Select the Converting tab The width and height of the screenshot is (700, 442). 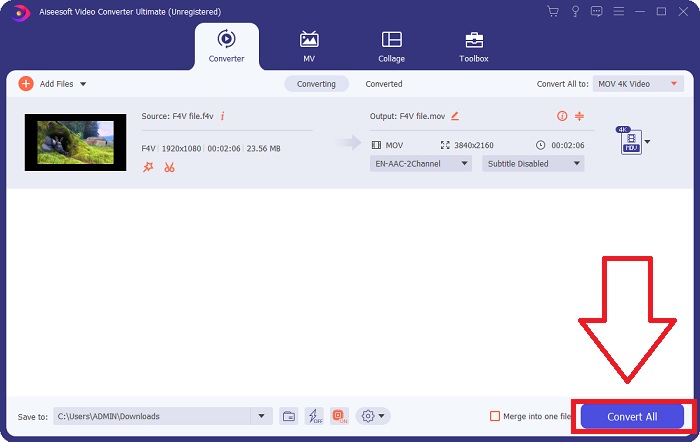click(316, 84)
